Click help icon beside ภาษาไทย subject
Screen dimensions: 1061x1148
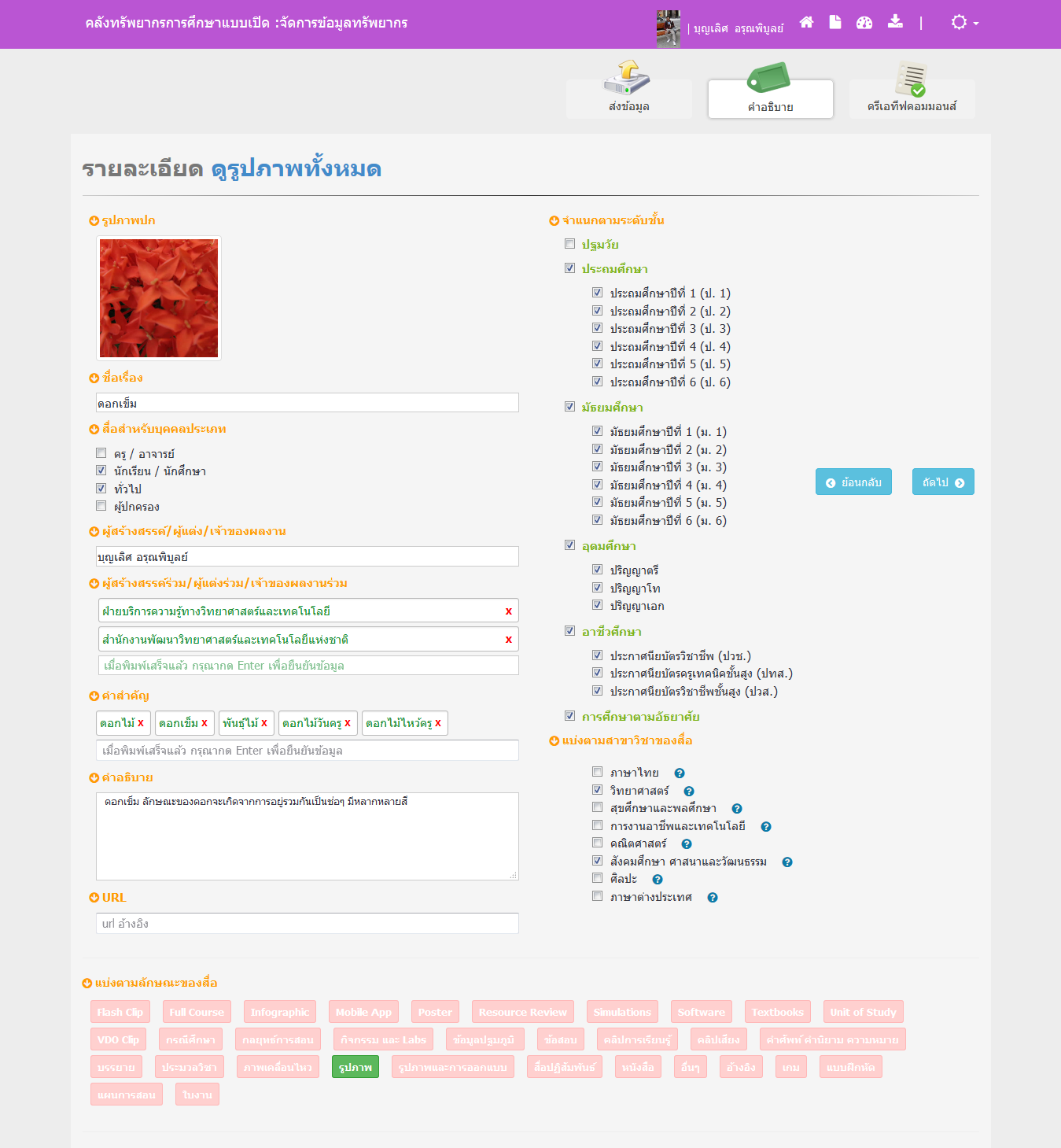point(680,773)
